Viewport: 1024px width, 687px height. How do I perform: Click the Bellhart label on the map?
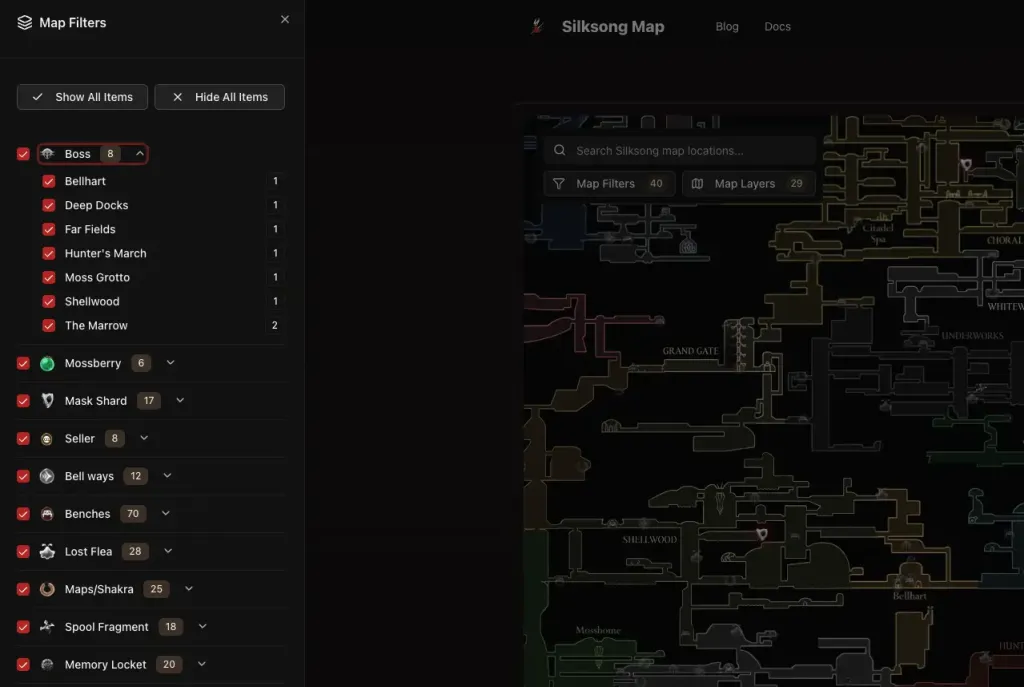coord(910,596)
